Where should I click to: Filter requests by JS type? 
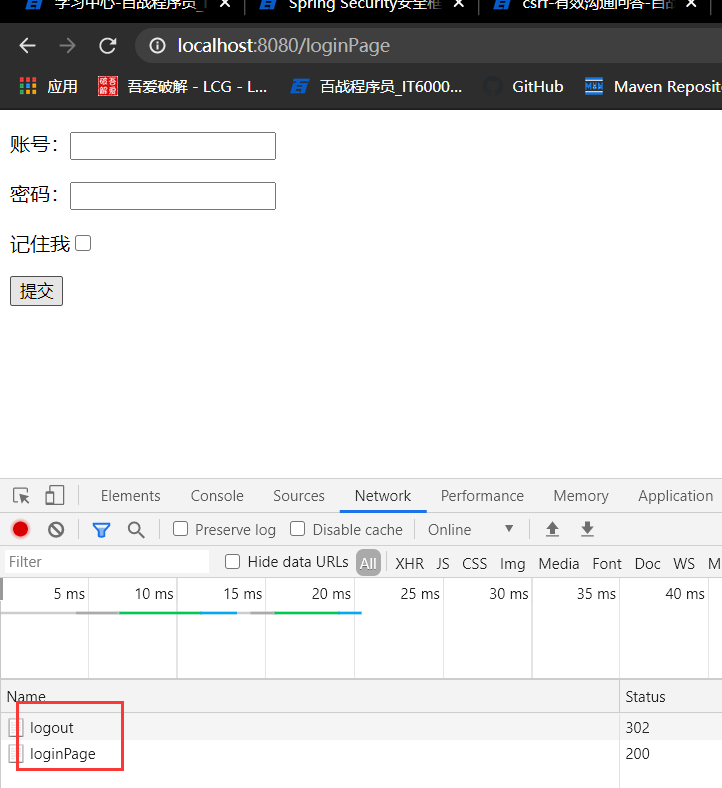443,563
